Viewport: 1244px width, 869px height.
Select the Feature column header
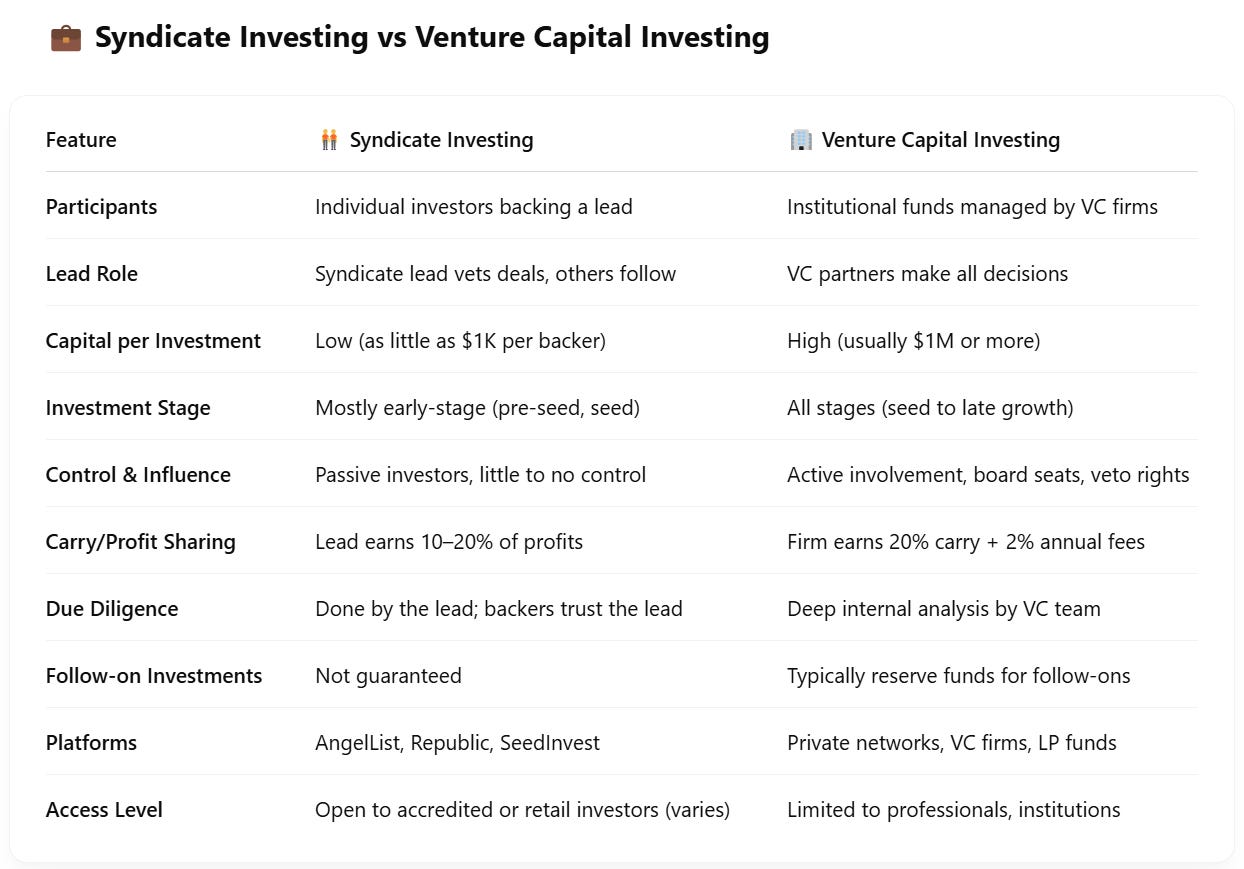tap(81, 140)
